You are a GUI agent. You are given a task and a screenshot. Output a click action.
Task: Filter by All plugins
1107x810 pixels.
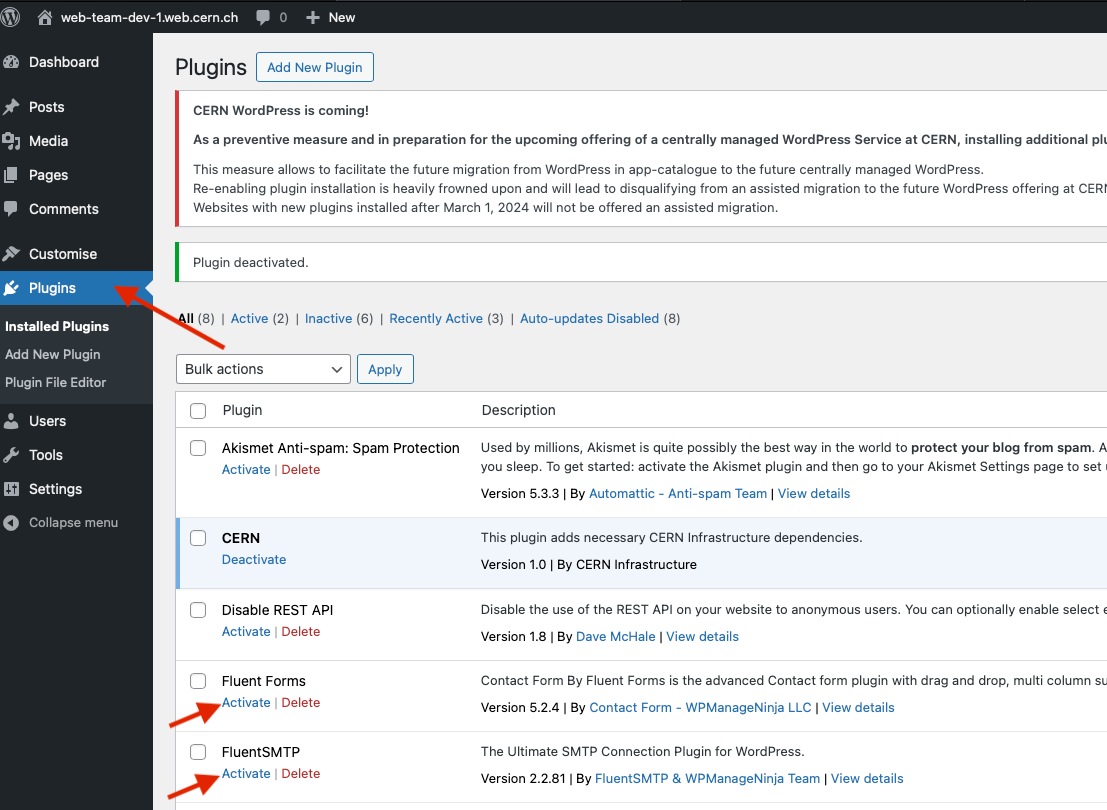pos(186,318)
